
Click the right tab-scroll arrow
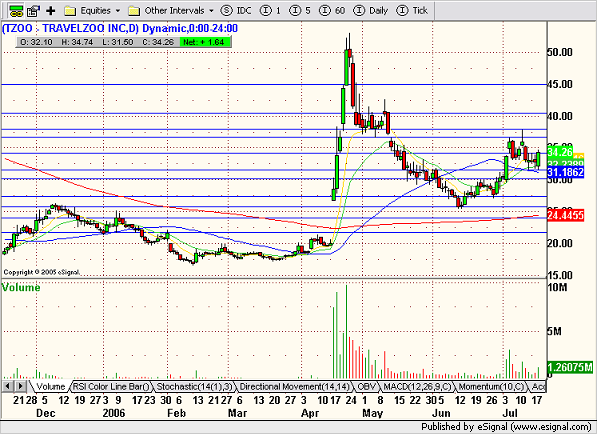20,386
